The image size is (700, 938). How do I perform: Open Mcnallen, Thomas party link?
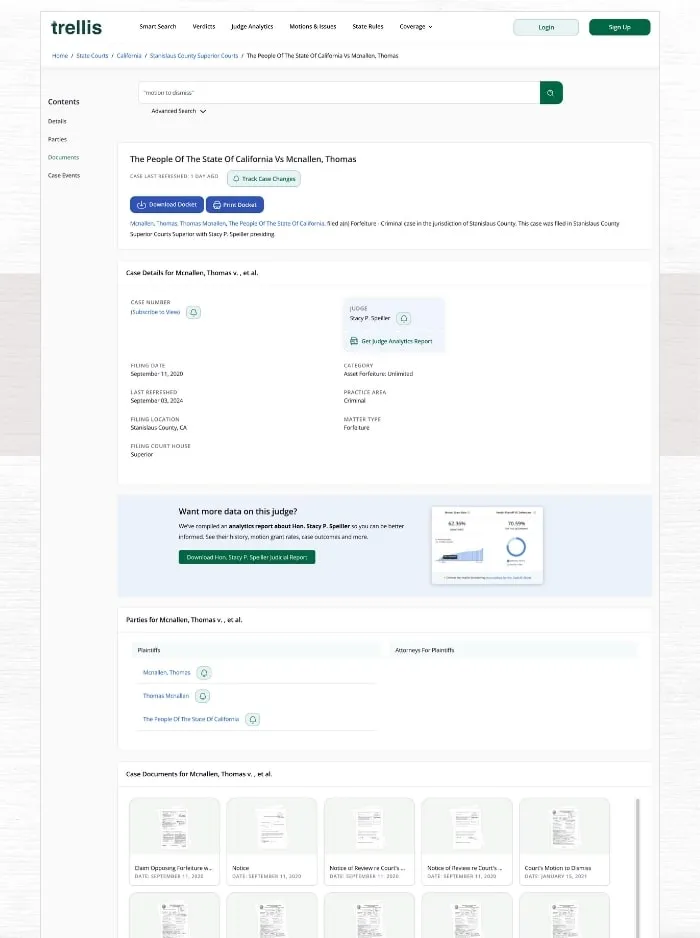coord(166,673)
